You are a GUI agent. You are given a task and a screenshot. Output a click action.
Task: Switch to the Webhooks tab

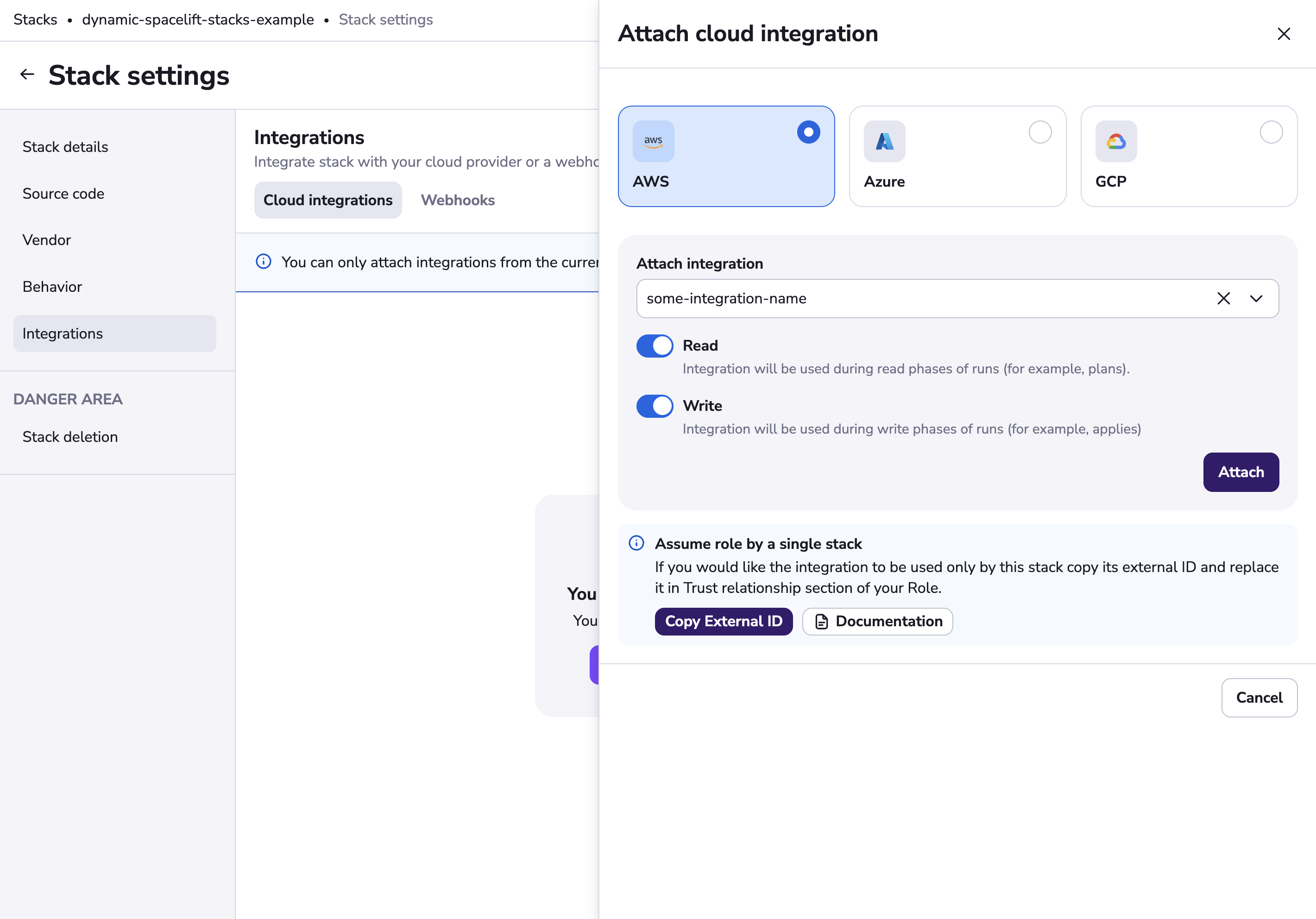click(457, 200)
